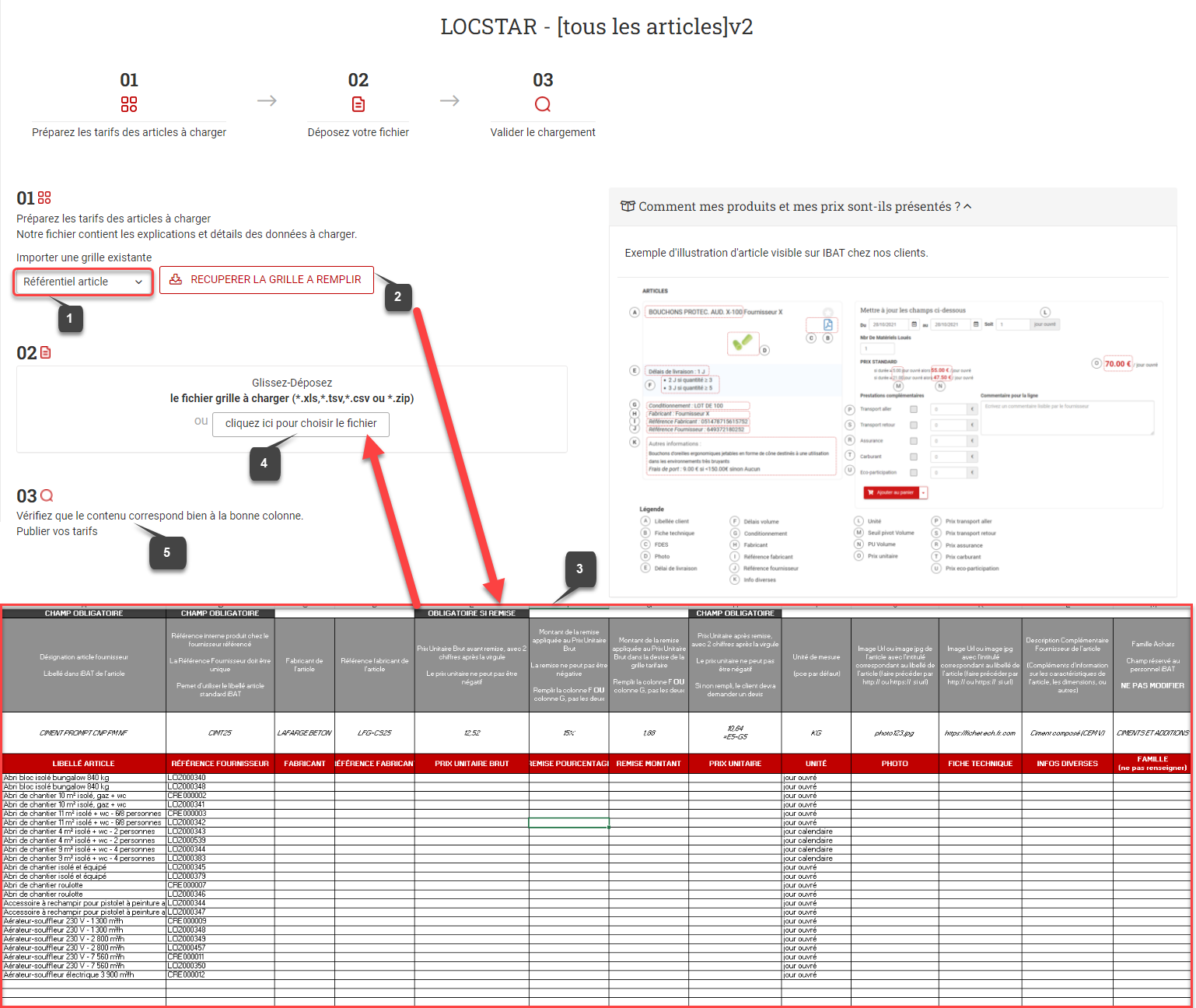Click the example cell 'CIMENTS ET ADDITIONS'
Viewport: 1196px width, 1008px height.
click(1152, 733)
